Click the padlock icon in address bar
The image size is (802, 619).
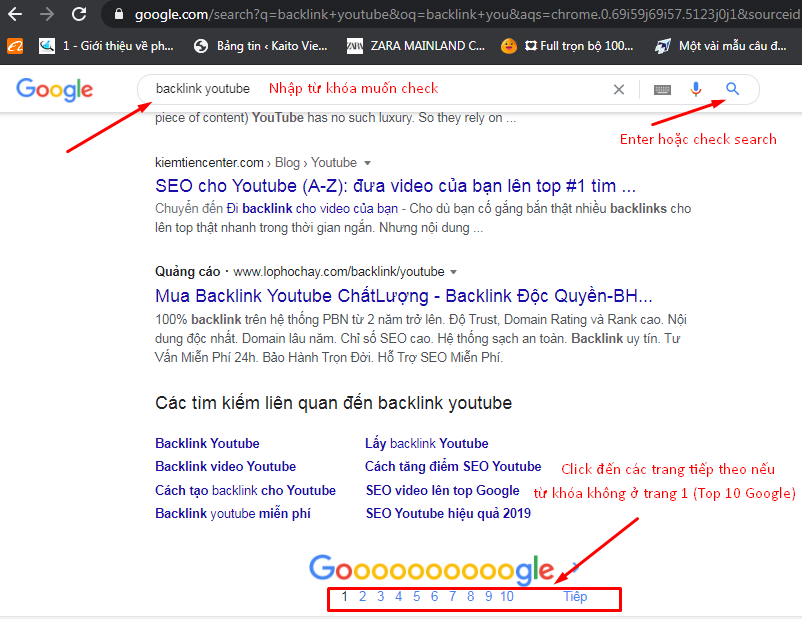(119, 14)
